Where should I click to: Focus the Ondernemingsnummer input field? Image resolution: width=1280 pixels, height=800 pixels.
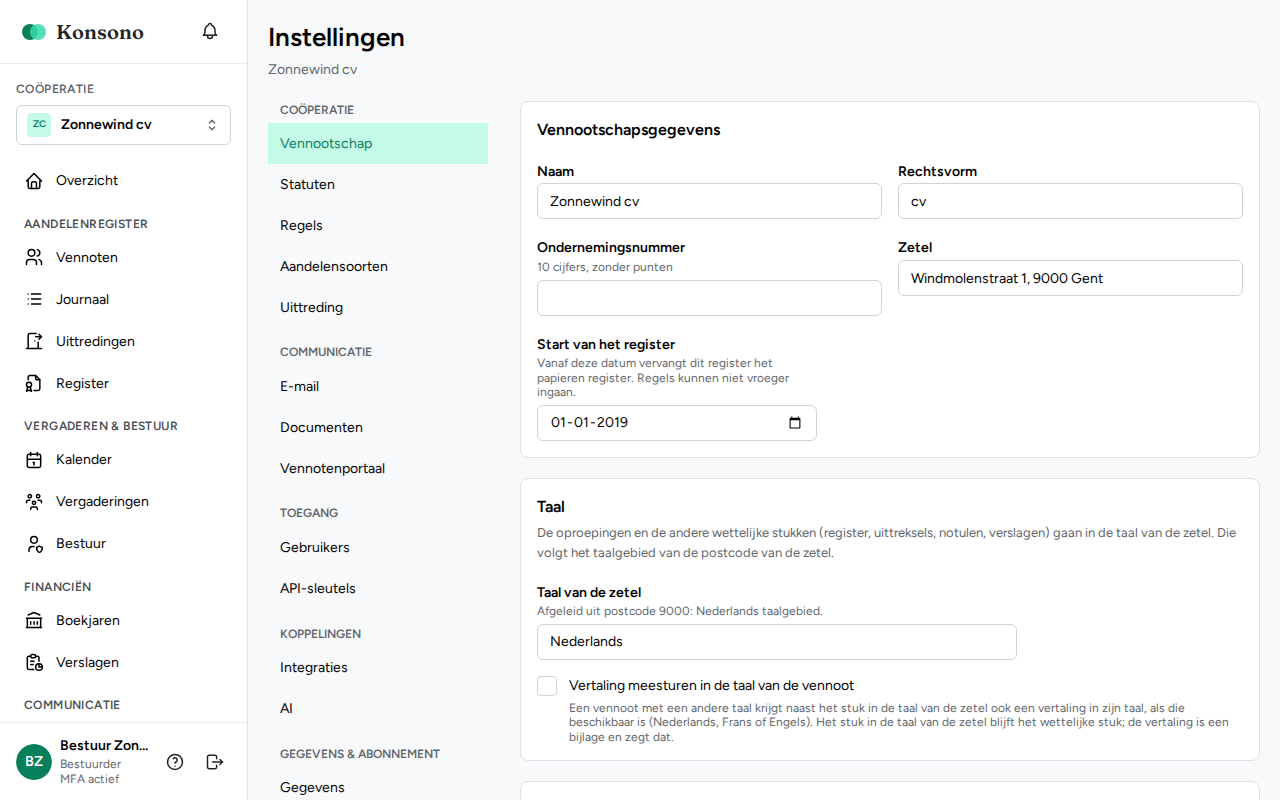click(x=709, y=298)
